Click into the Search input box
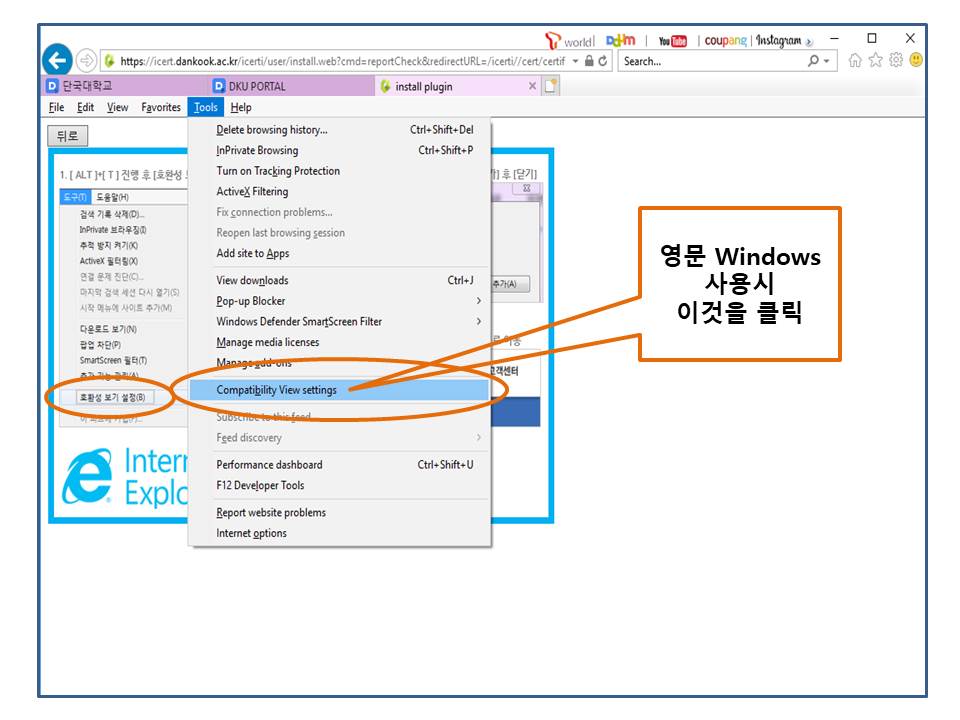The width and height of the screenshot is (960, 720). [710, 61]
